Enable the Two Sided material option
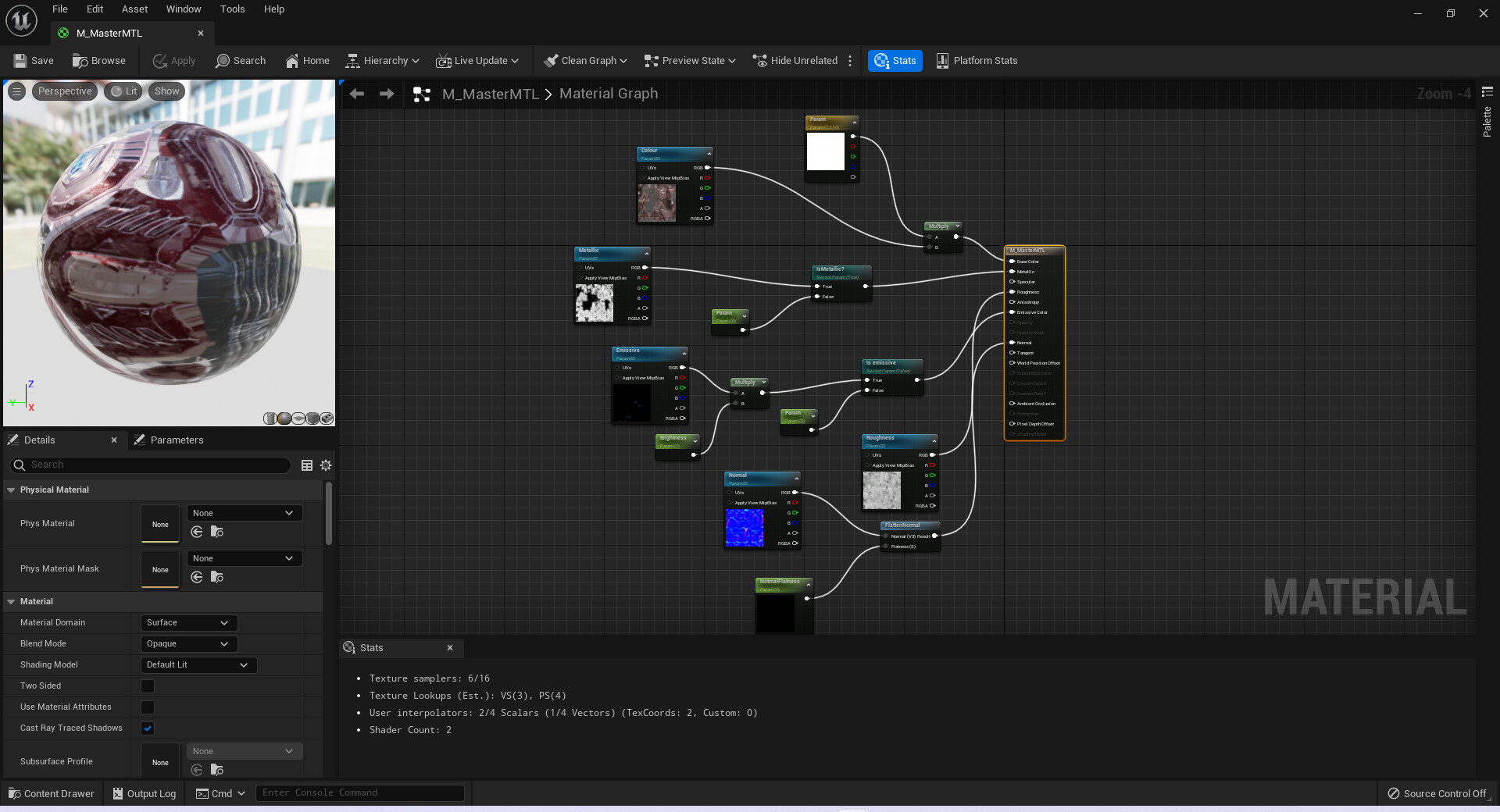Image resolution: width=1500 pixels, height=812 pixels. [147, 686]
